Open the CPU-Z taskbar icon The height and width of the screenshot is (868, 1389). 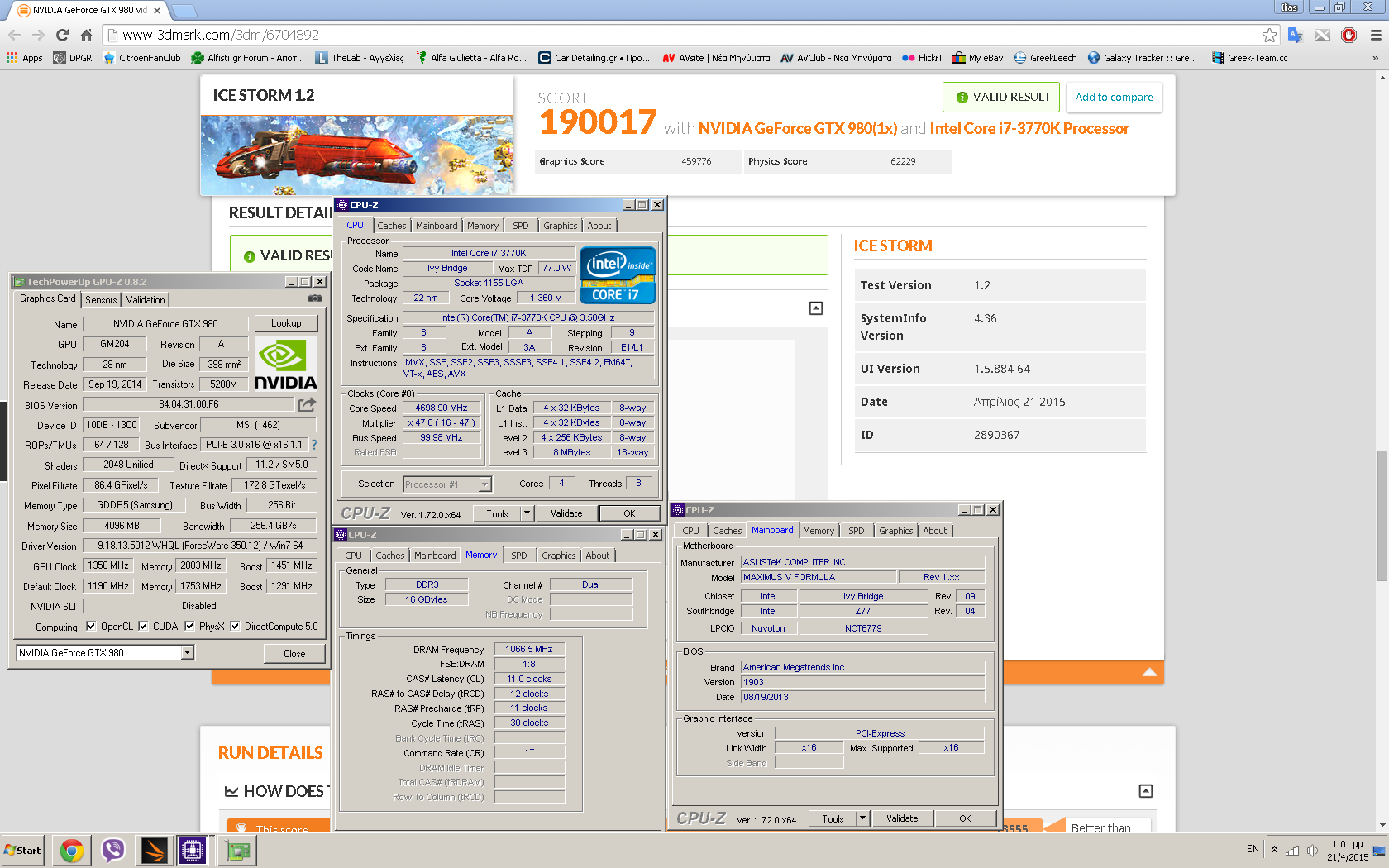(x=193, y=850)
